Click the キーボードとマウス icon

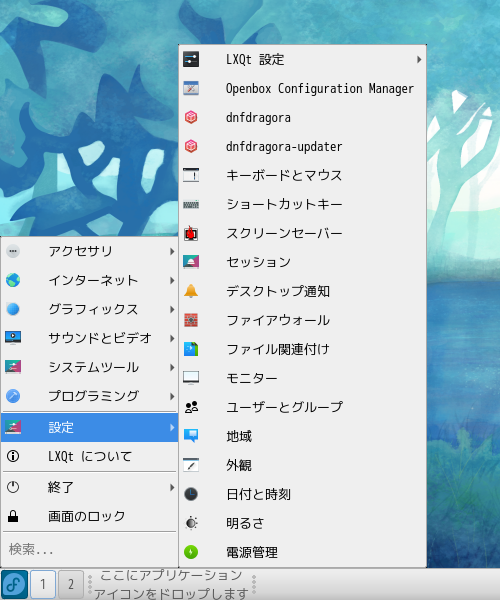coord(191,175)
